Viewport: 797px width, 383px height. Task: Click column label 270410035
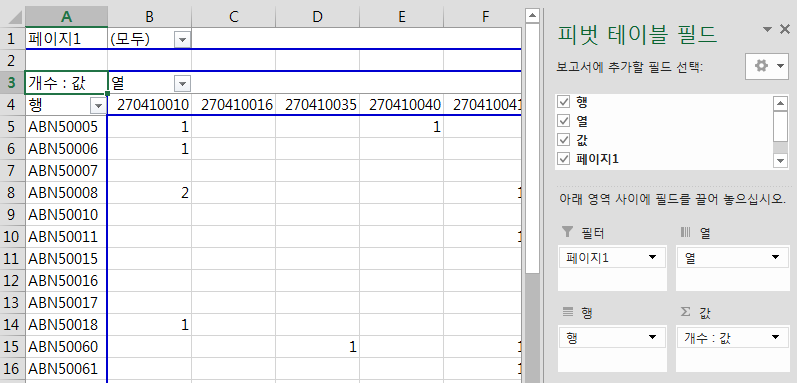(x=317, y=105)
